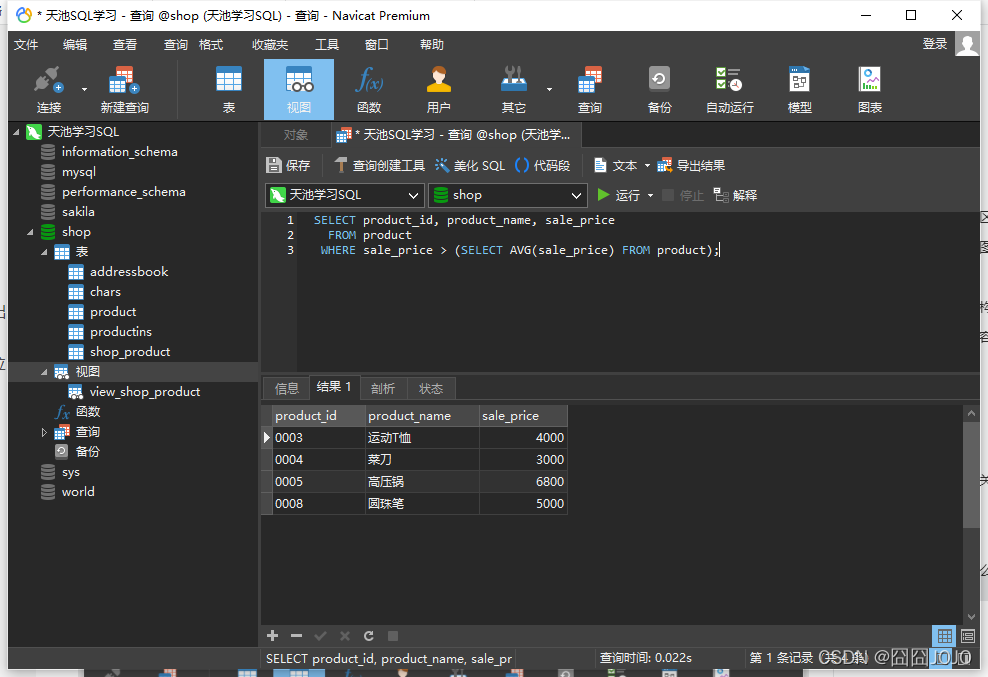988x677 pixels.
Task: Select the world database
Action: tap(78, 492)
